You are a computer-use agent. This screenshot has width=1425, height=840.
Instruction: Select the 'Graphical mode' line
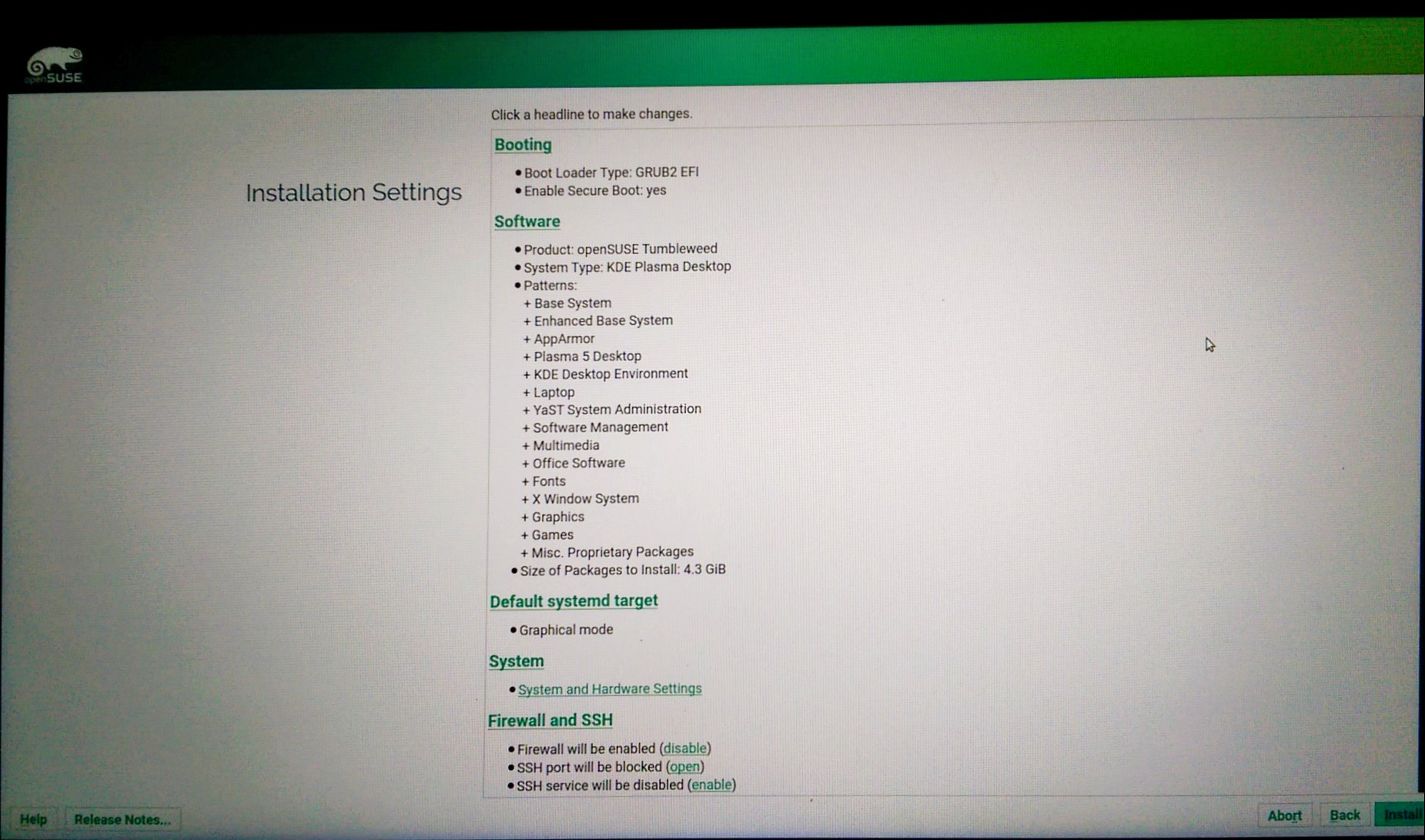566,630
